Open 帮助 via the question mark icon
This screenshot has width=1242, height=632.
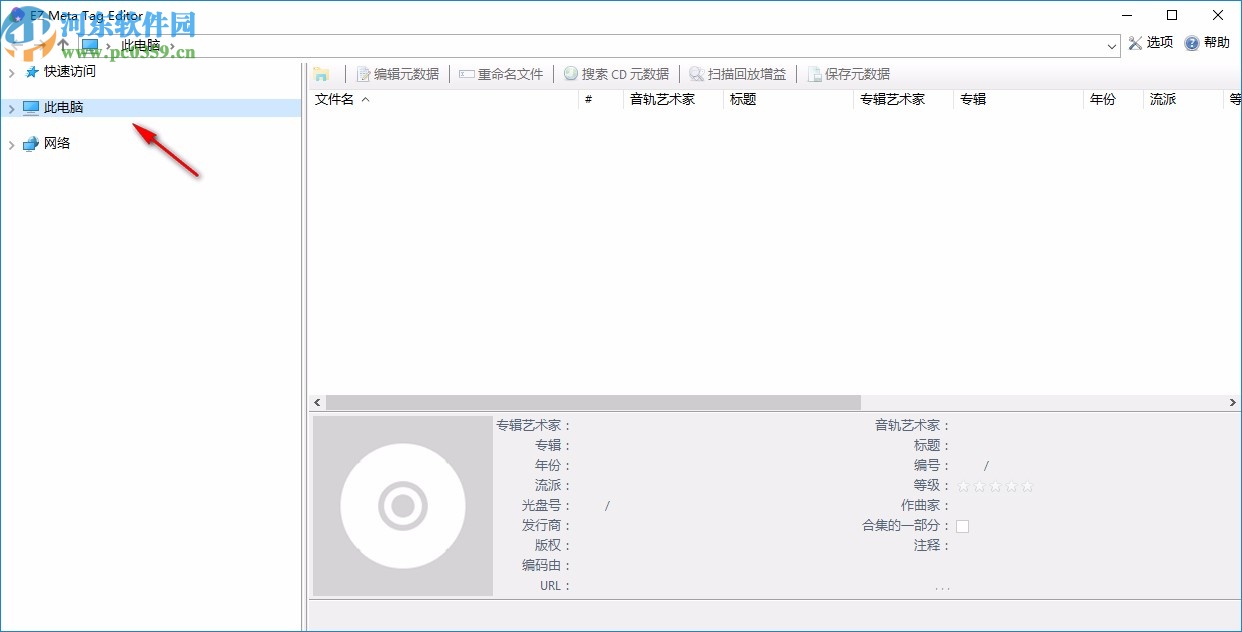(1204, 42)
